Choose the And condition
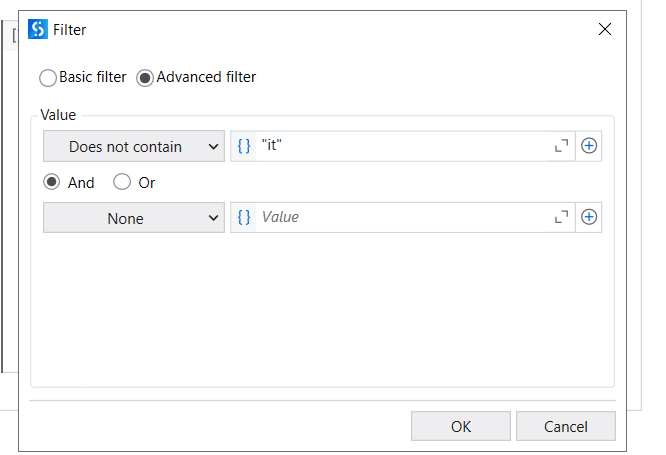This screenshot has height=455, width=666. pos(51,182)
